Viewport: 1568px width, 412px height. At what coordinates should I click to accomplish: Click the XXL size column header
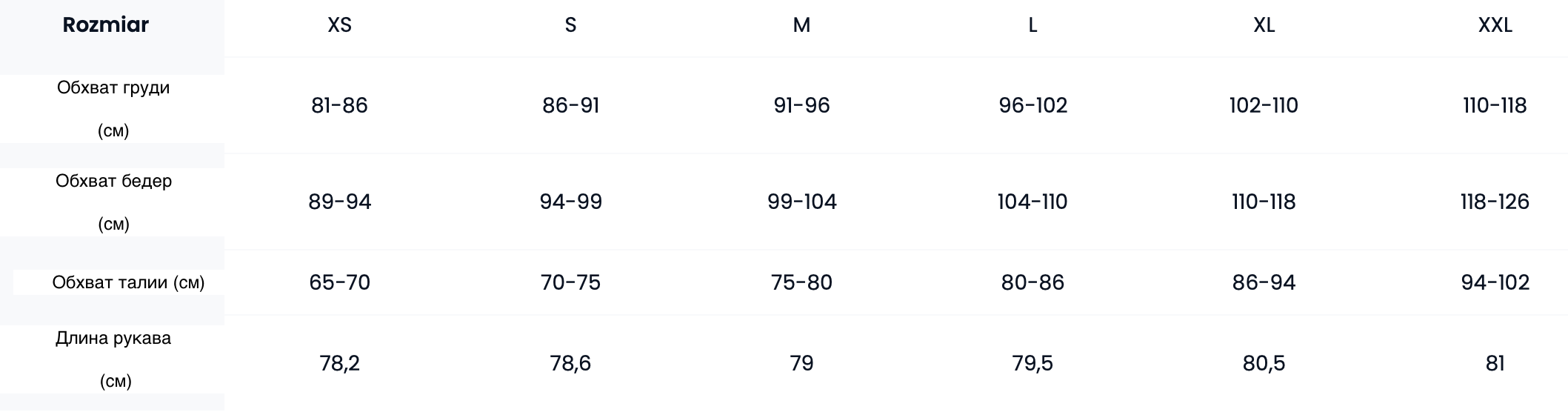pyautogui.click(x=1495, y=25)
